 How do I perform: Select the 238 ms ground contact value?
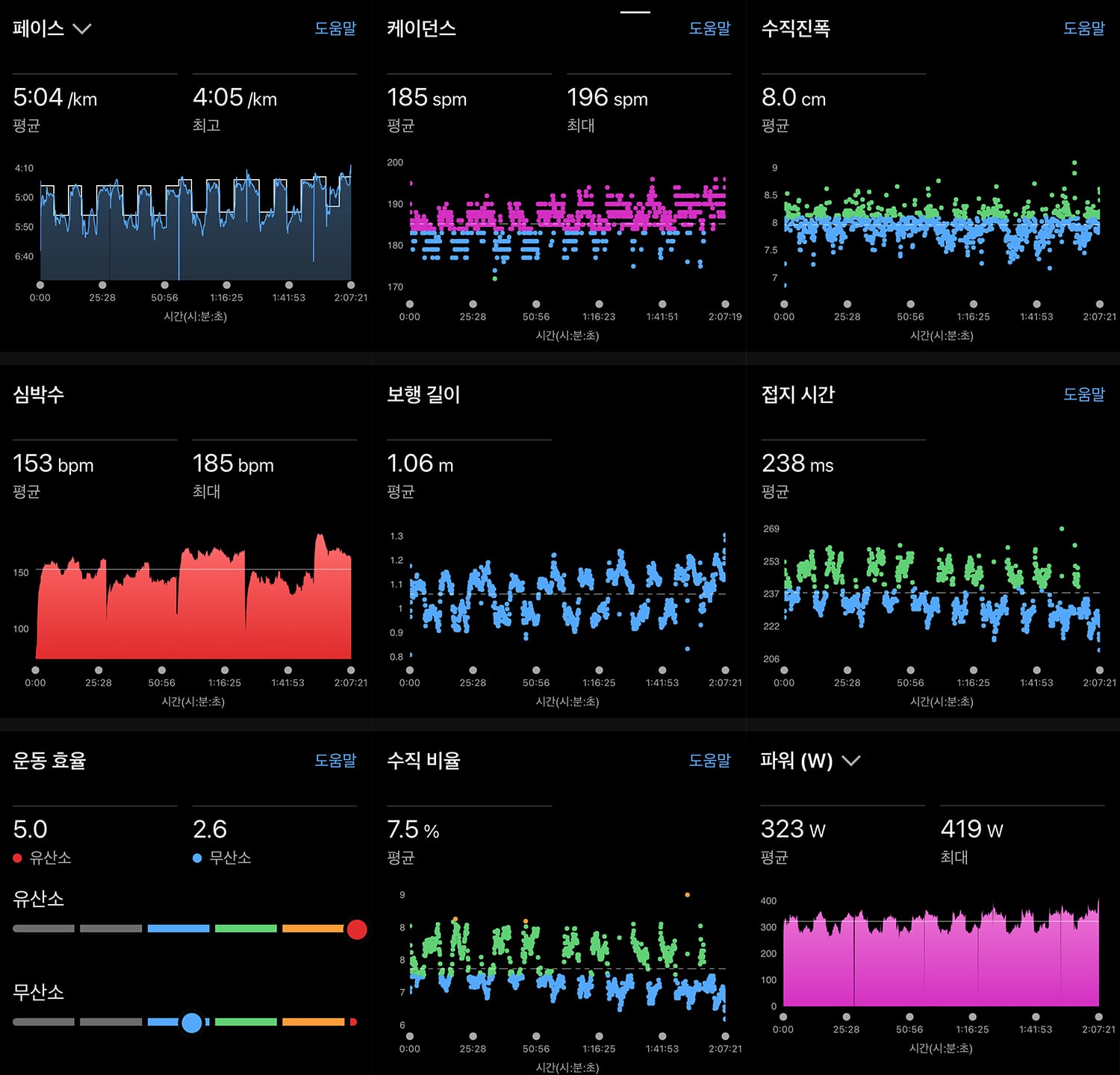(x=797, y=464)
